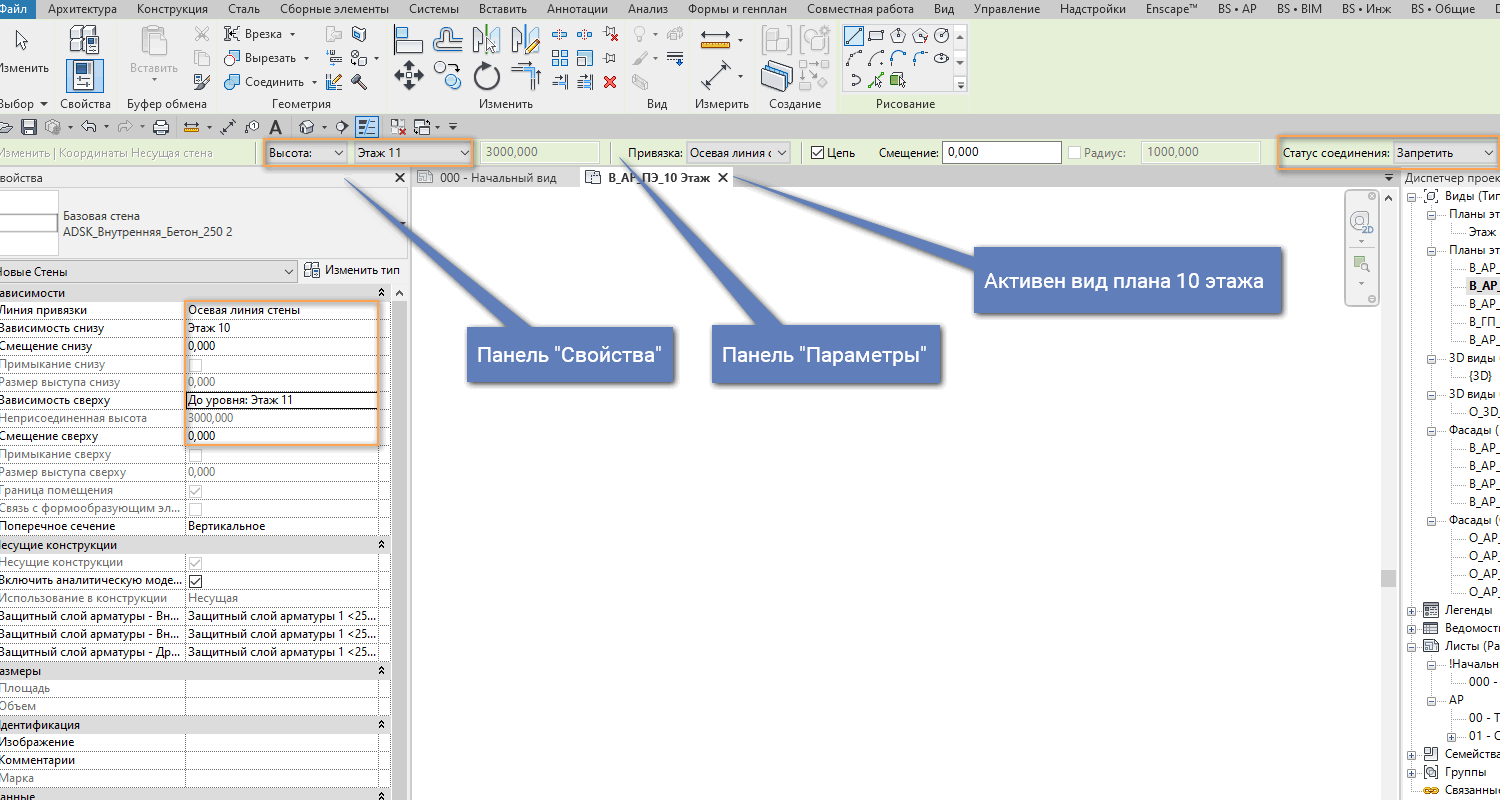The height and width of the screenshot is (800, 1500).
Task: Open the Привязка Осевая линия dropdown
Action: (x=738, y=153)
